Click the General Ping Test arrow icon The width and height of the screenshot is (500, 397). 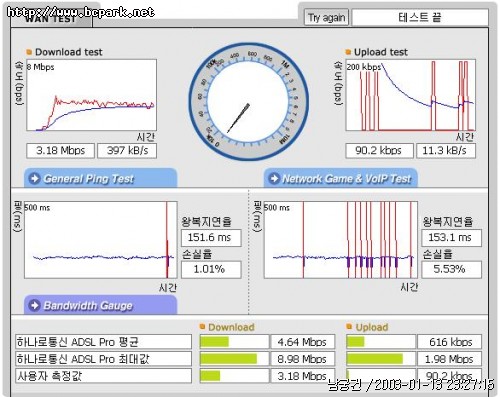click(x=34, y=178)
